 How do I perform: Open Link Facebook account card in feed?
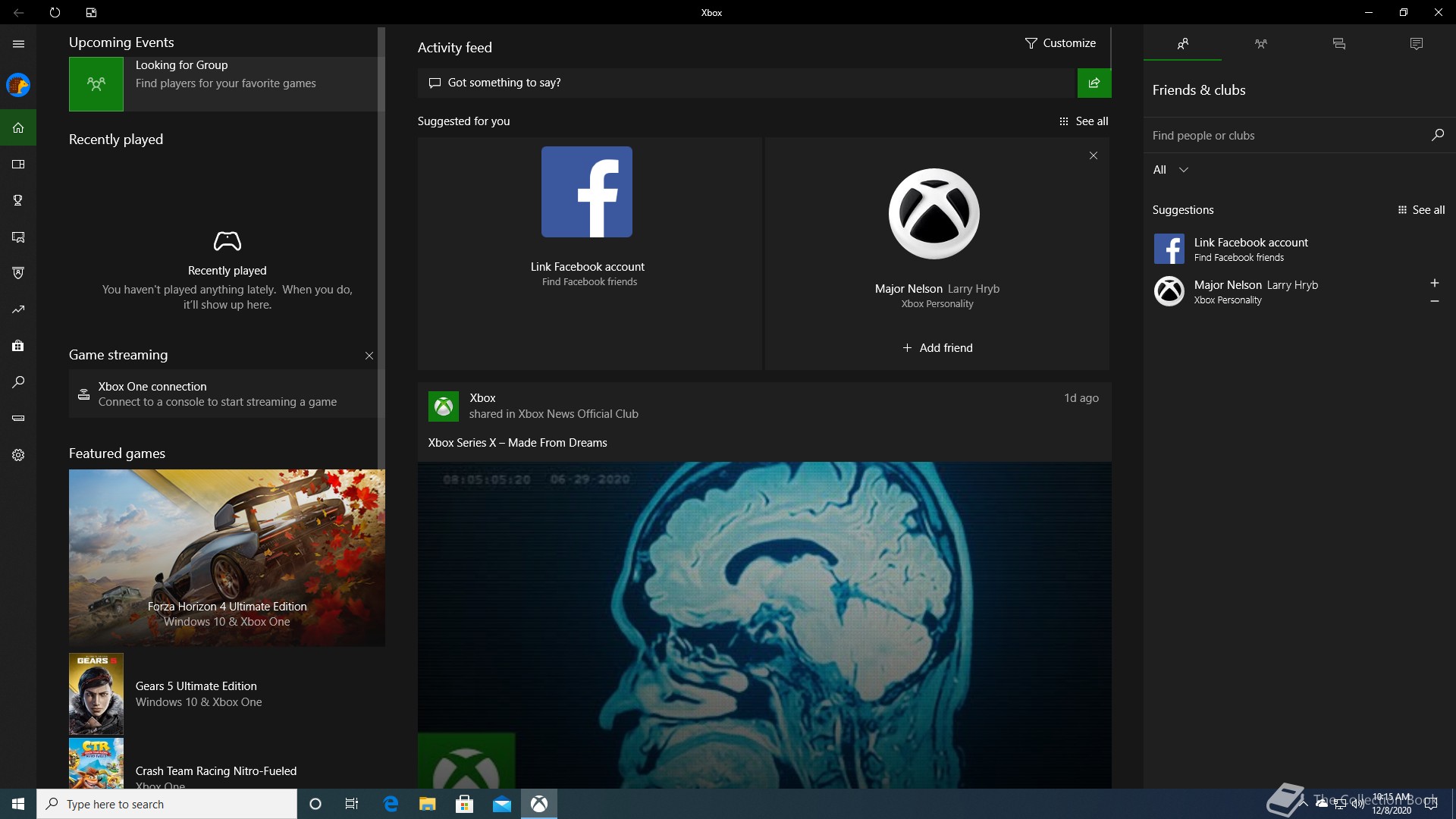coord(589,253)
